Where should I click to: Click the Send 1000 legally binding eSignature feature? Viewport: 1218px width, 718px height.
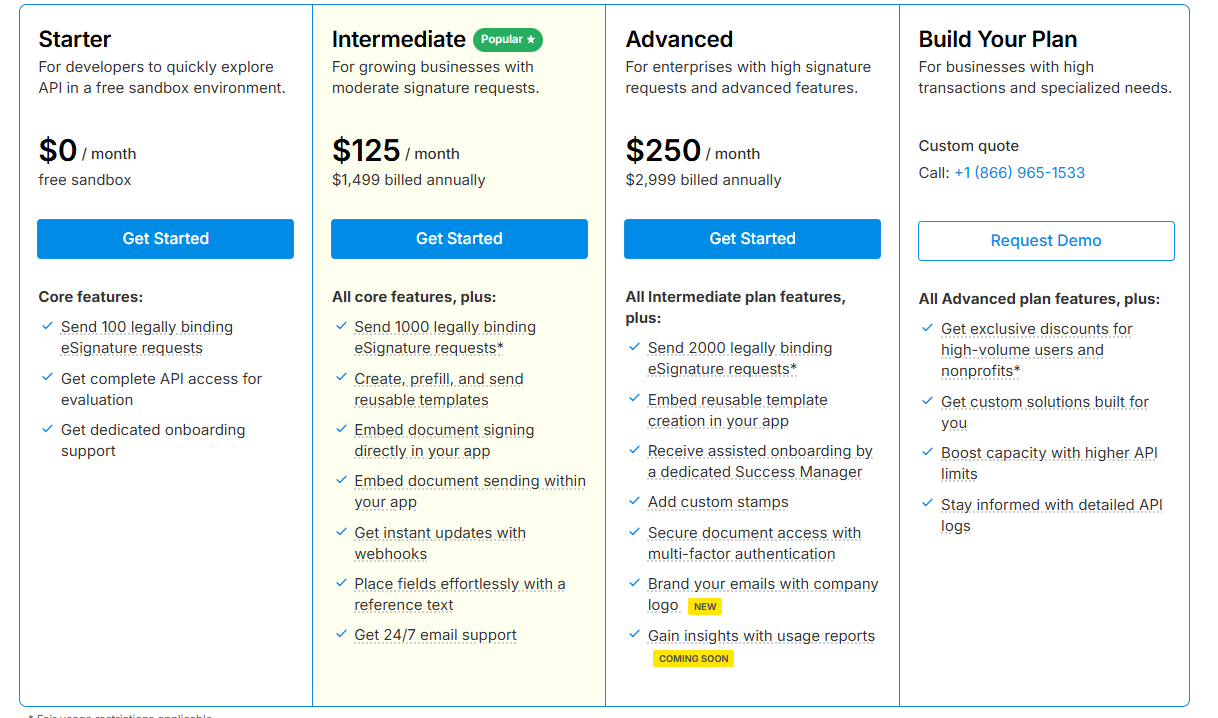(445, 337)
